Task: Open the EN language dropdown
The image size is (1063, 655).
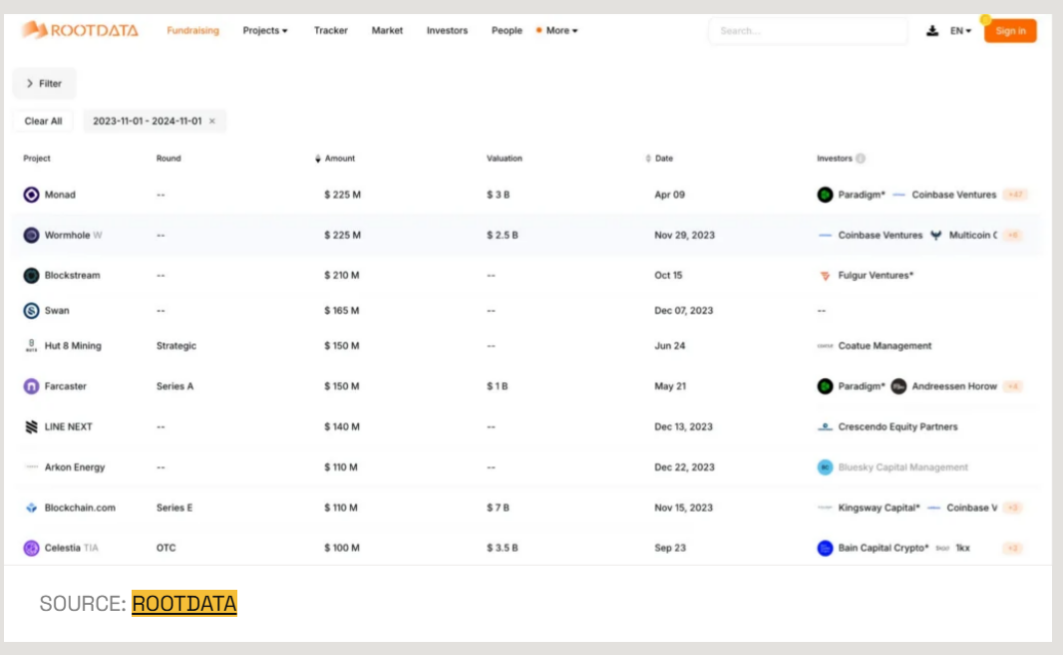Action: click(x=961, y=31)
